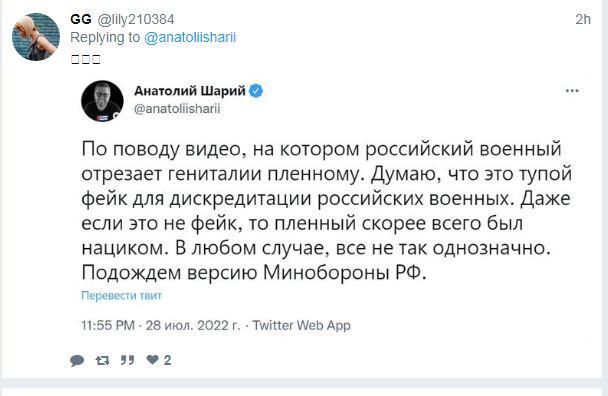Follow the @anatoliisharii mention after Replying to
Screen dimensions: 608x396
pyautogui.click(x=190, y=38)
